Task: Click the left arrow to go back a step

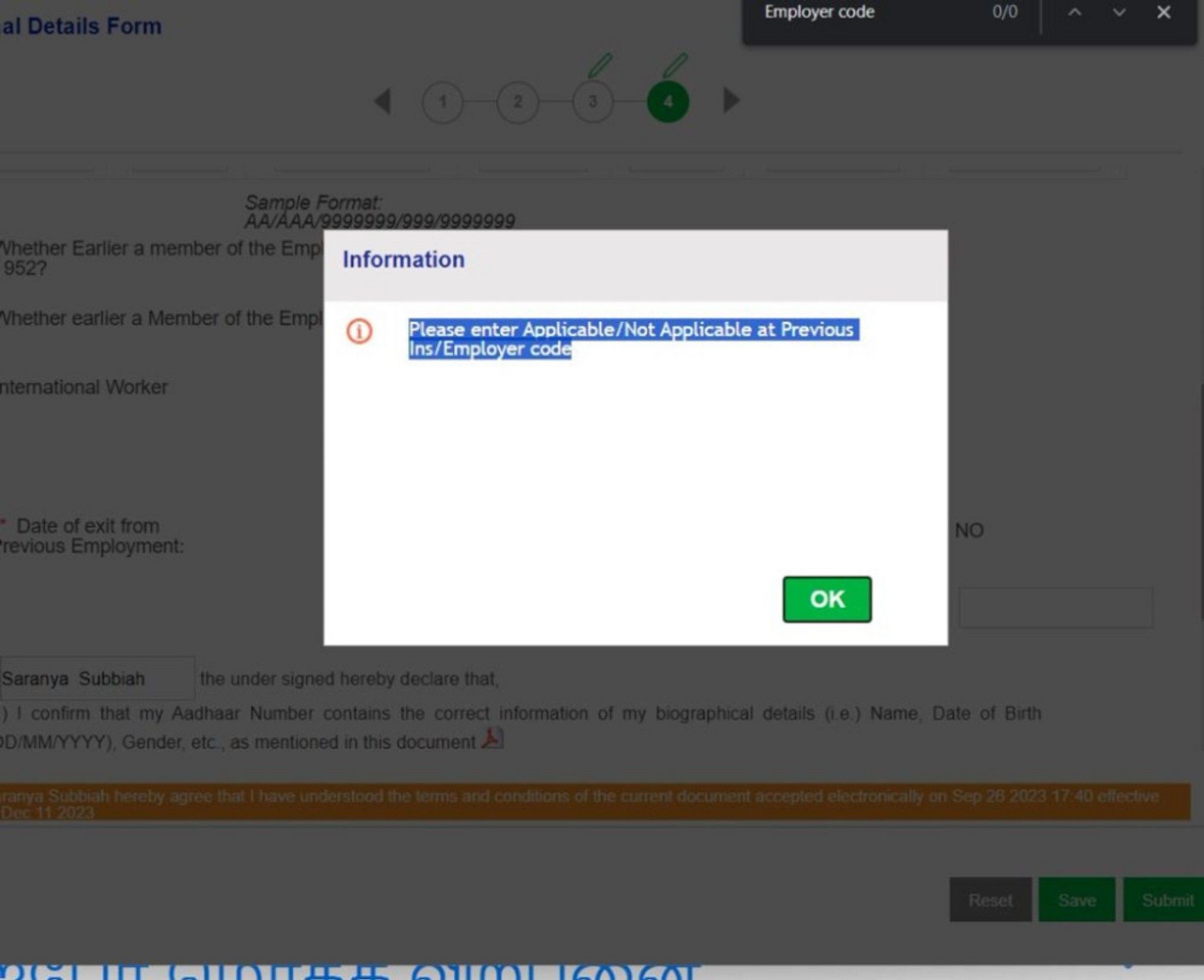Action: [384, 100]
